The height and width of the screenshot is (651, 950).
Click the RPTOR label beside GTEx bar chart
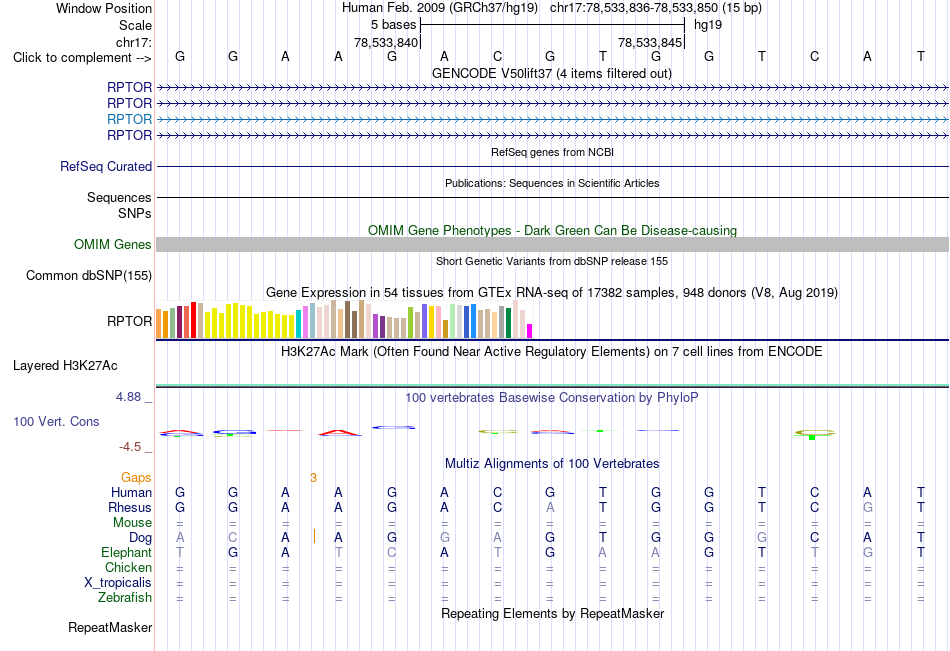coord(129,321)
